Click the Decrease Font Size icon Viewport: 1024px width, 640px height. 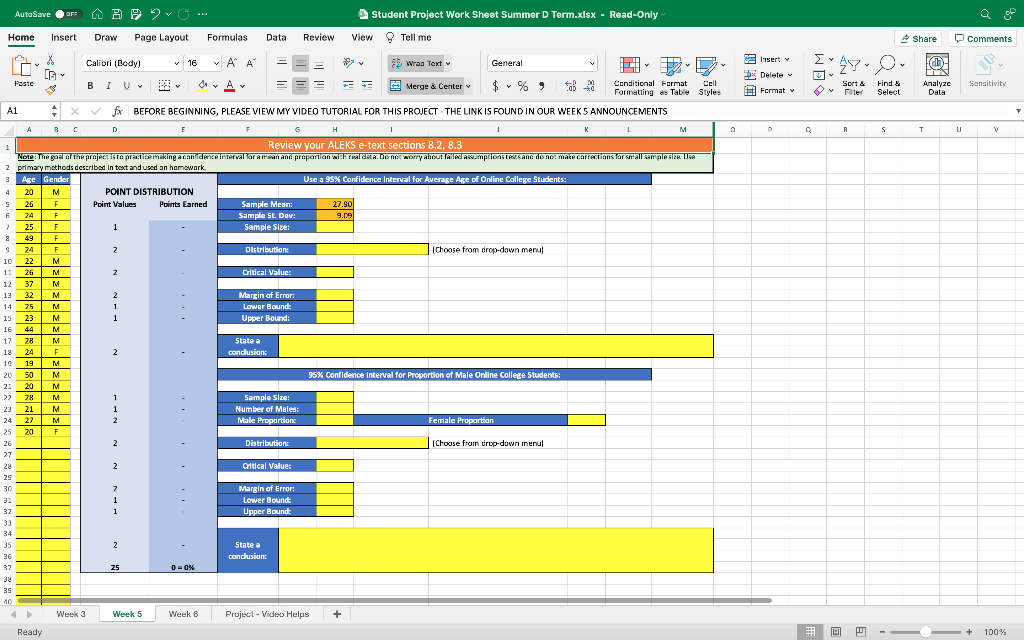point(251,63)
